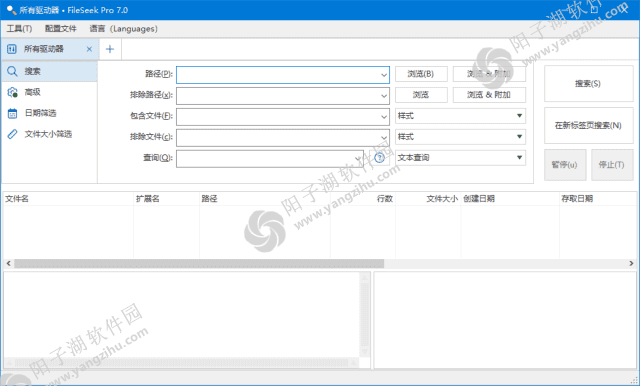This screenshot has width=640, height=386.
Task: Add a new search tab with plus icon
Action: 110,49
